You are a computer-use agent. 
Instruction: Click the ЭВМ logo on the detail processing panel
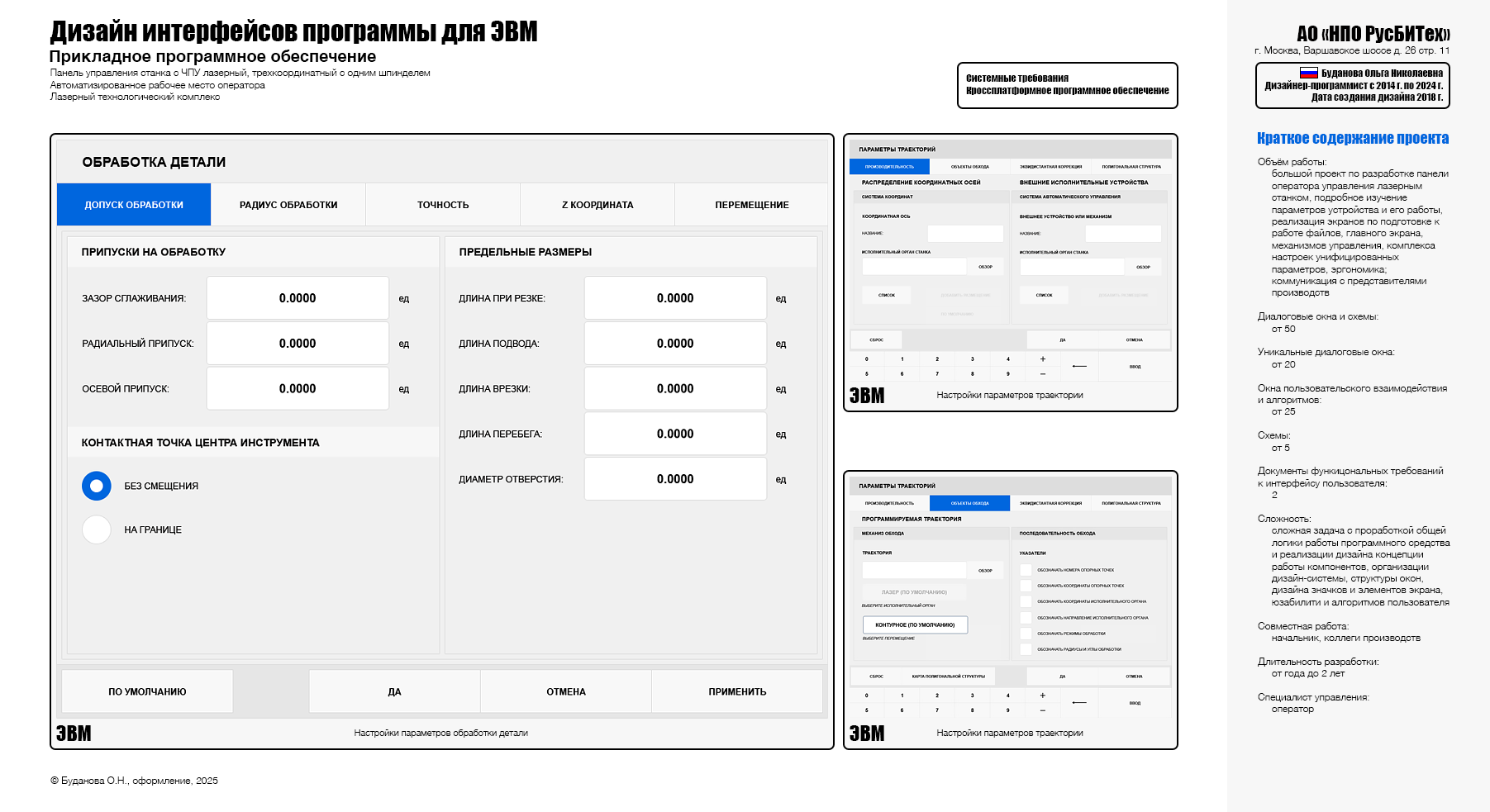74,732
